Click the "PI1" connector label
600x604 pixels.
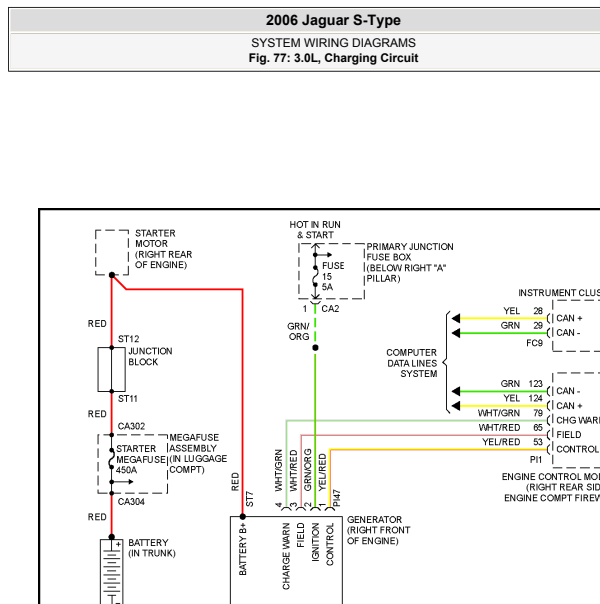click(x=536, y=460)
